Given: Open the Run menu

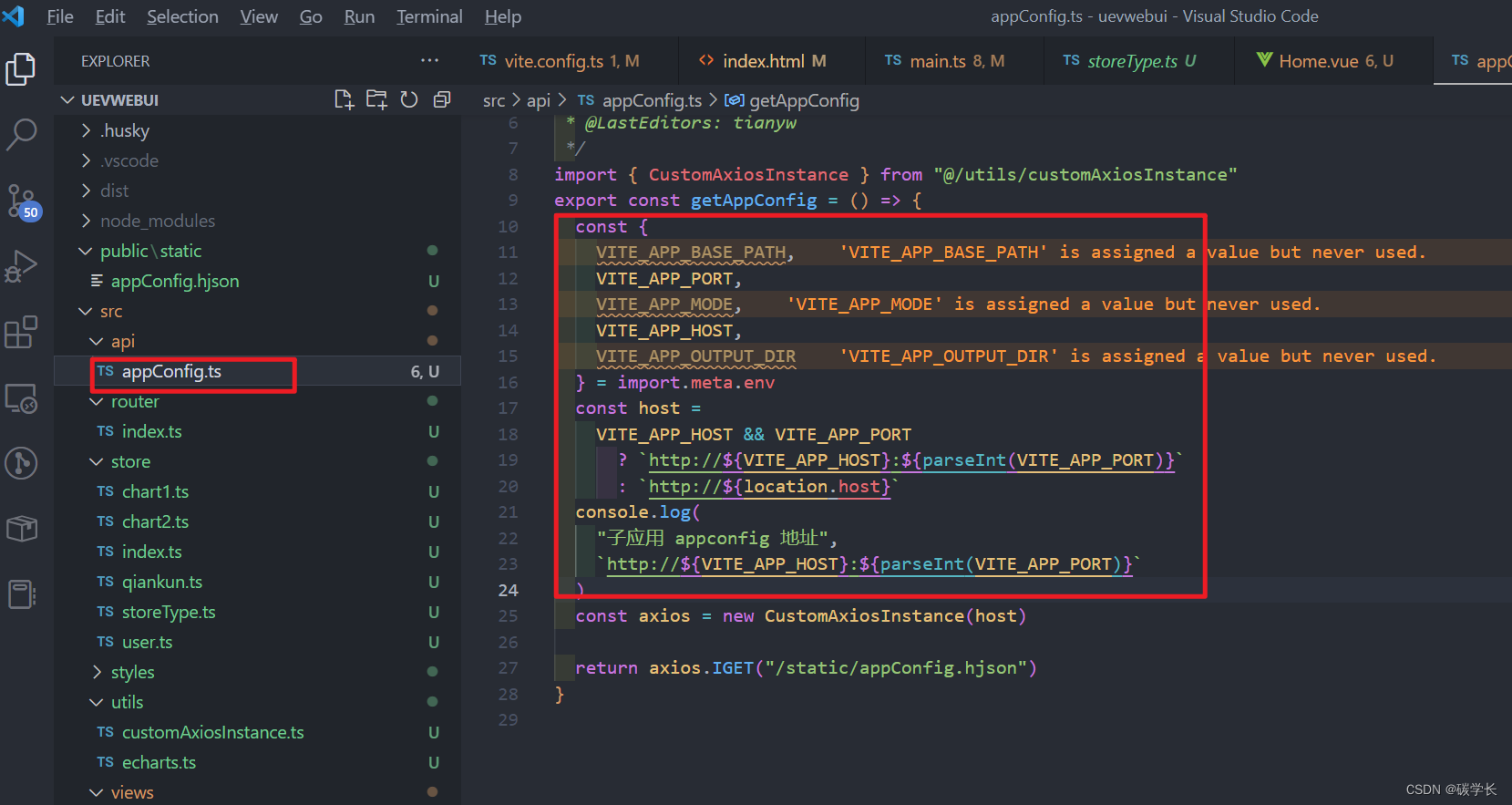Looking at the screenshot, I should coord(359,16).
